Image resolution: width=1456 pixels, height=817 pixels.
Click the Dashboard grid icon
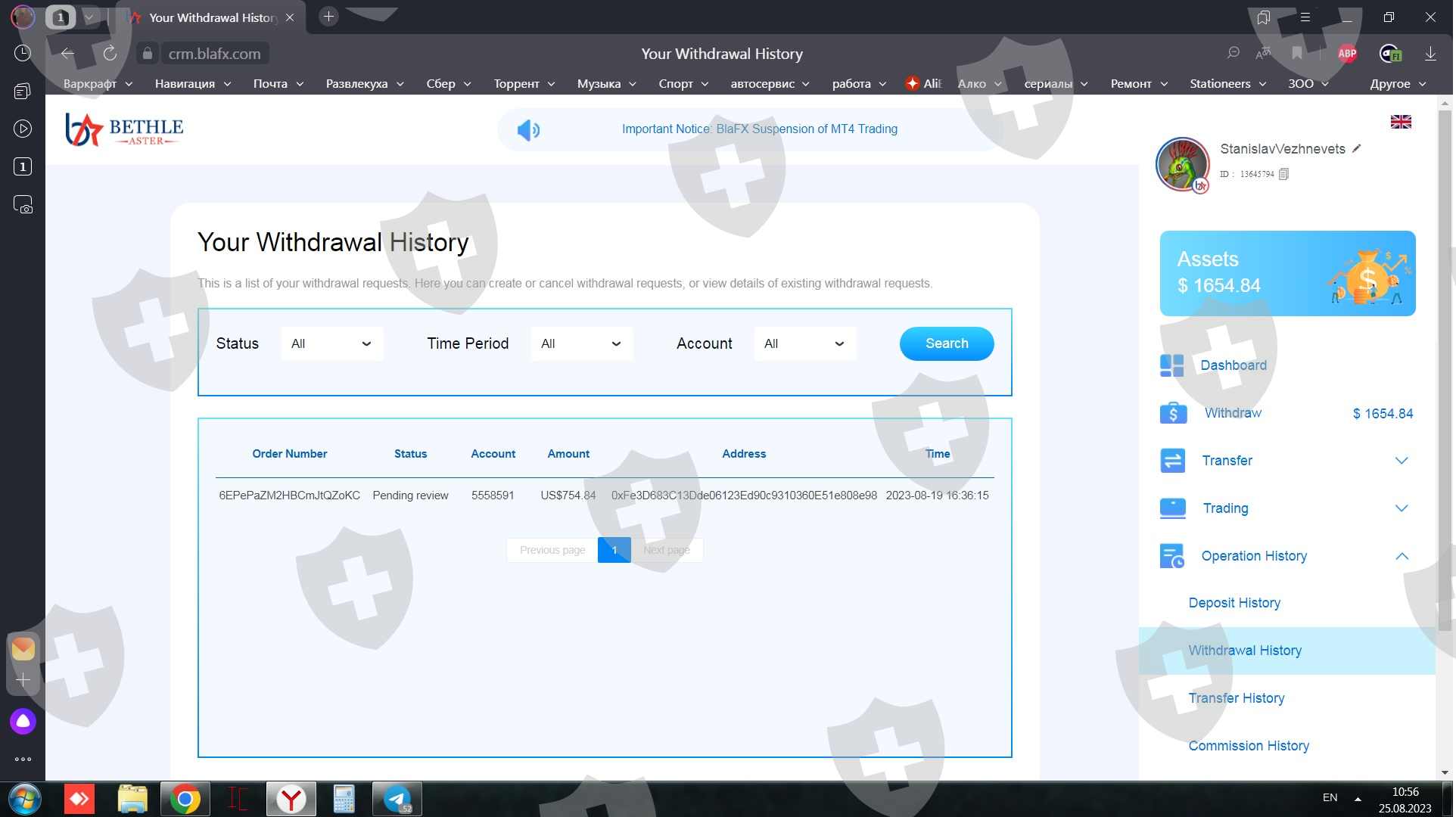[x=1171, y=365]
